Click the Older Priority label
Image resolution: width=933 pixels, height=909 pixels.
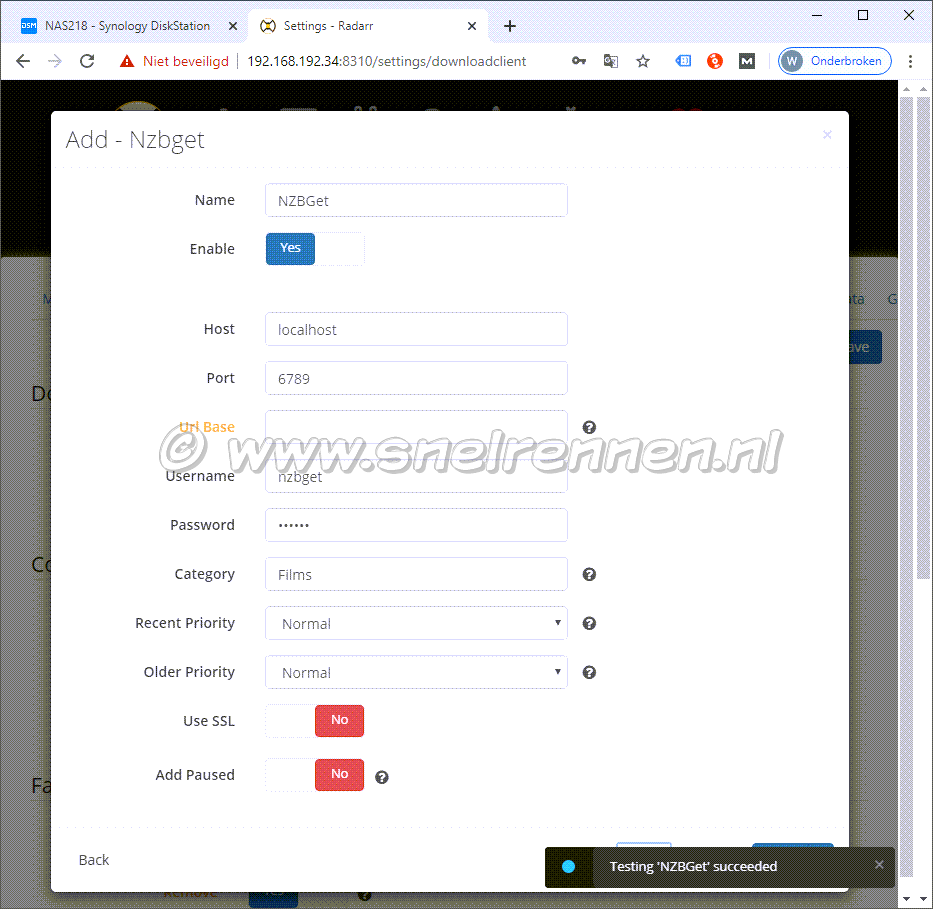click(189, 672)
